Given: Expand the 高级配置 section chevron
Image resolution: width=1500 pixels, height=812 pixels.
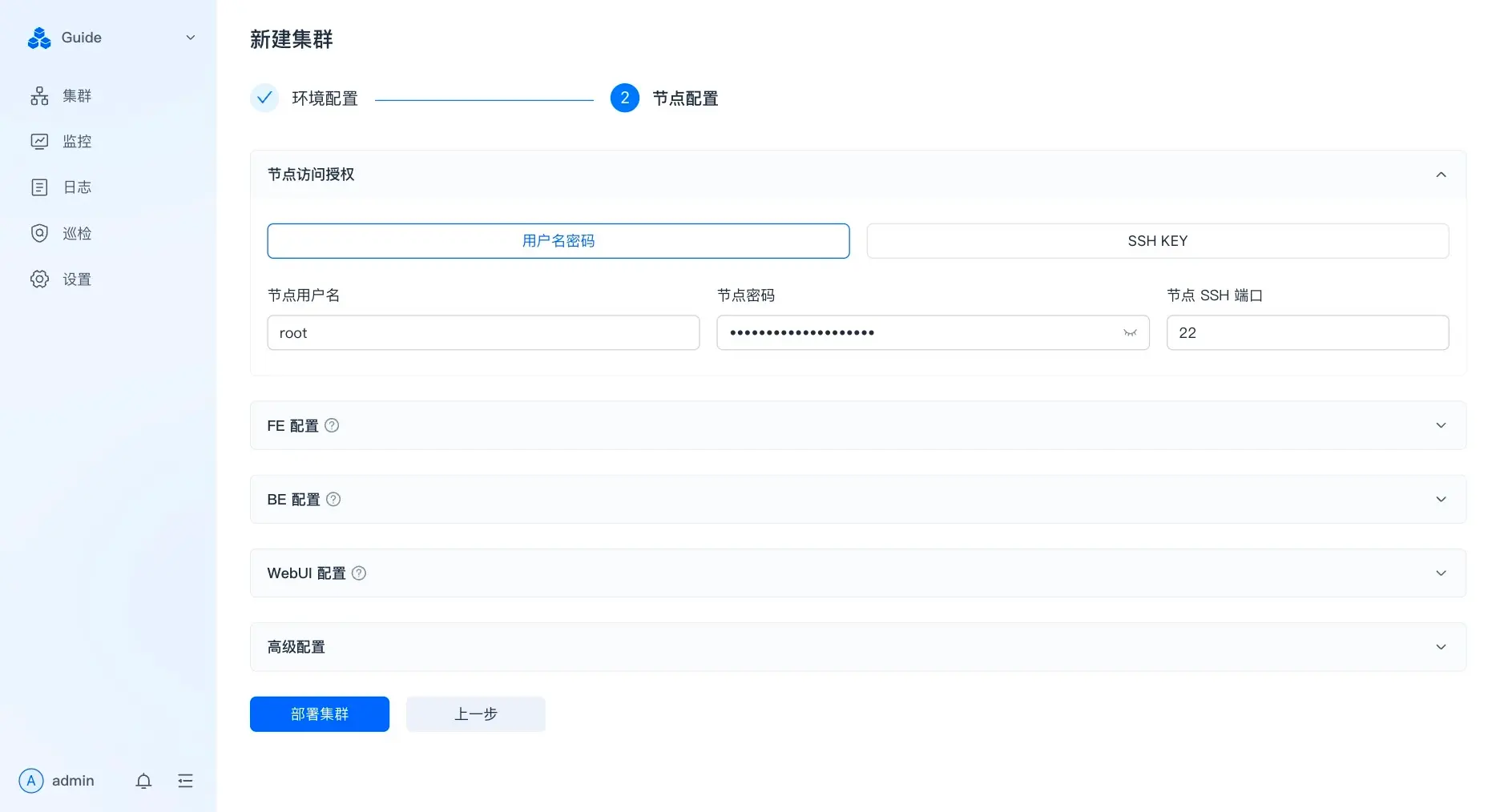Looking at the screenshot, I should 1441,647.
